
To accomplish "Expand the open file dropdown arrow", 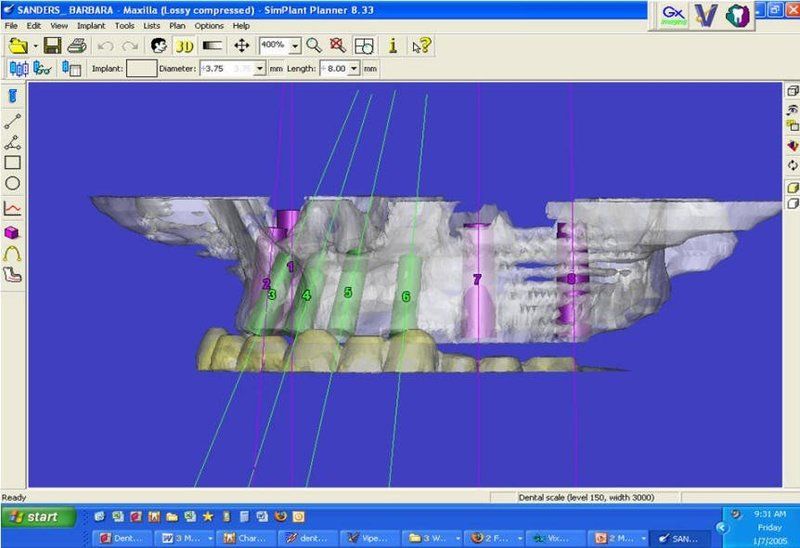I will [x=35, y=46].
